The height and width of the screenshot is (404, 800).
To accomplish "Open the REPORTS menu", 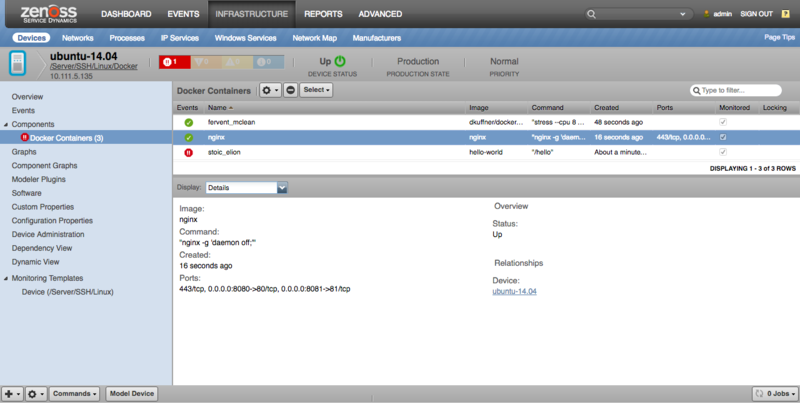I will coord(323,14).
